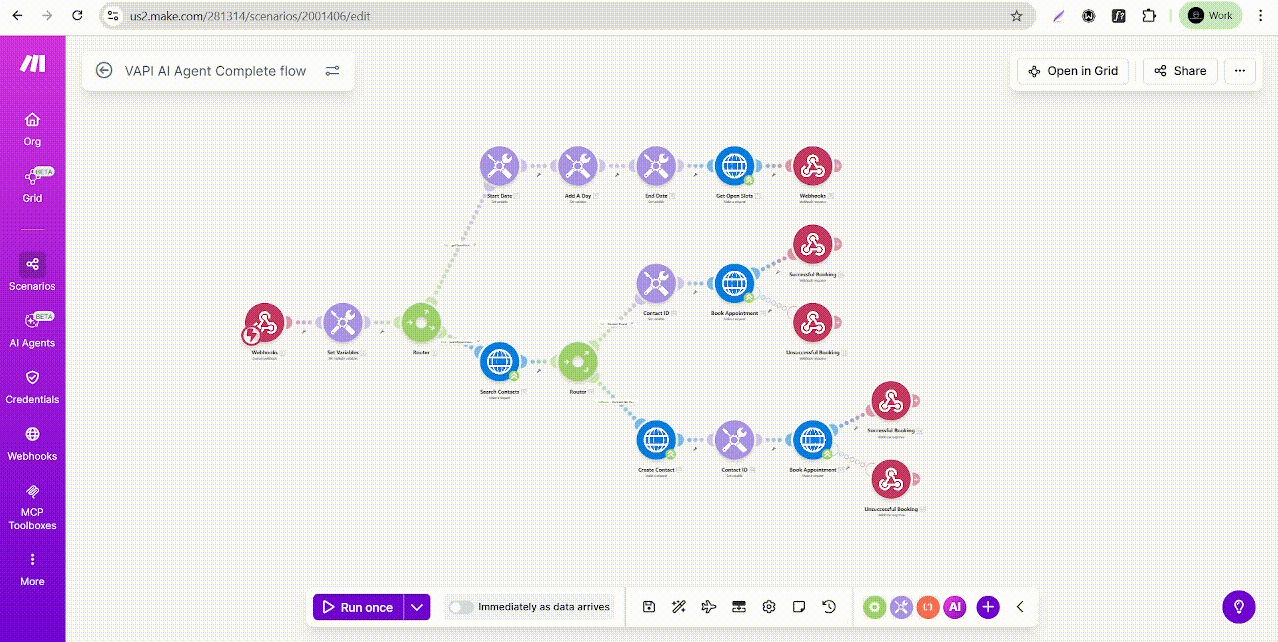Click the scenario title VAPI AI Agent Complete flow
Screen dimensions: 1278x642
coord(215,71)
